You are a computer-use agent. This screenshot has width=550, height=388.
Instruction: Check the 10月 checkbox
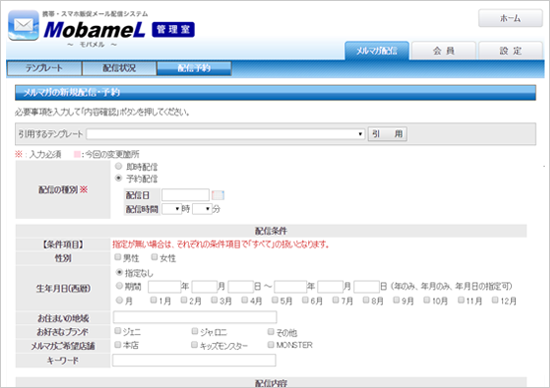point(427,300)
